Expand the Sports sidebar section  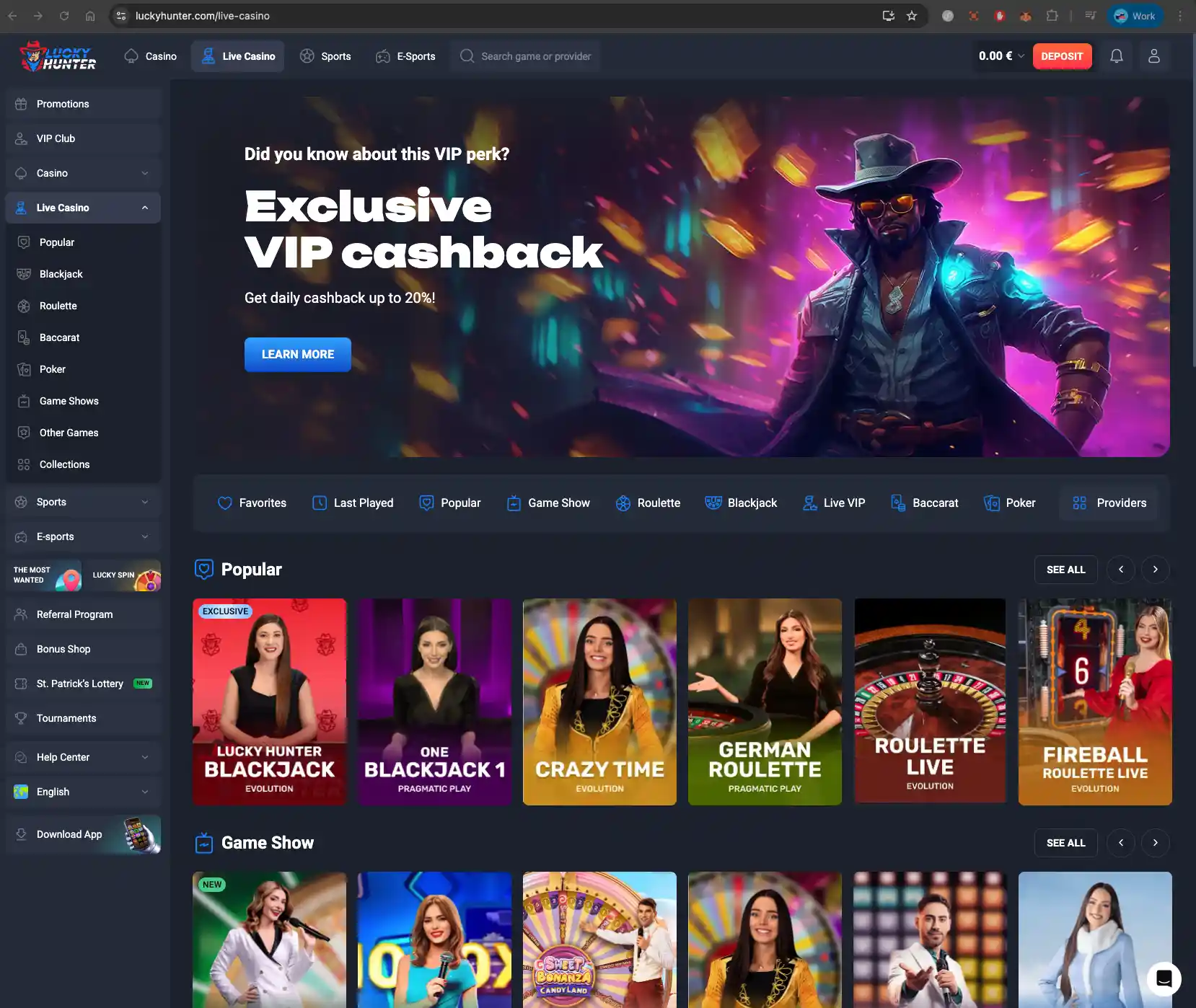pos(83,502)
